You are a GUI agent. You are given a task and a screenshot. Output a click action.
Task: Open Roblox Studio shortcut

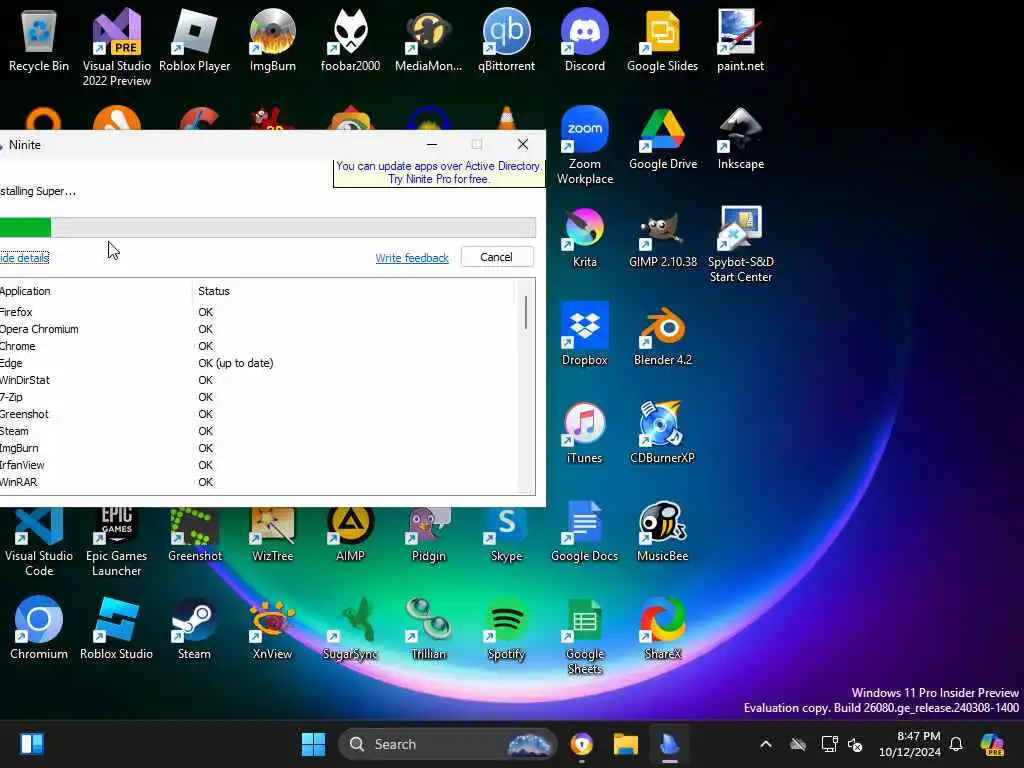click(x=116, y=628)
